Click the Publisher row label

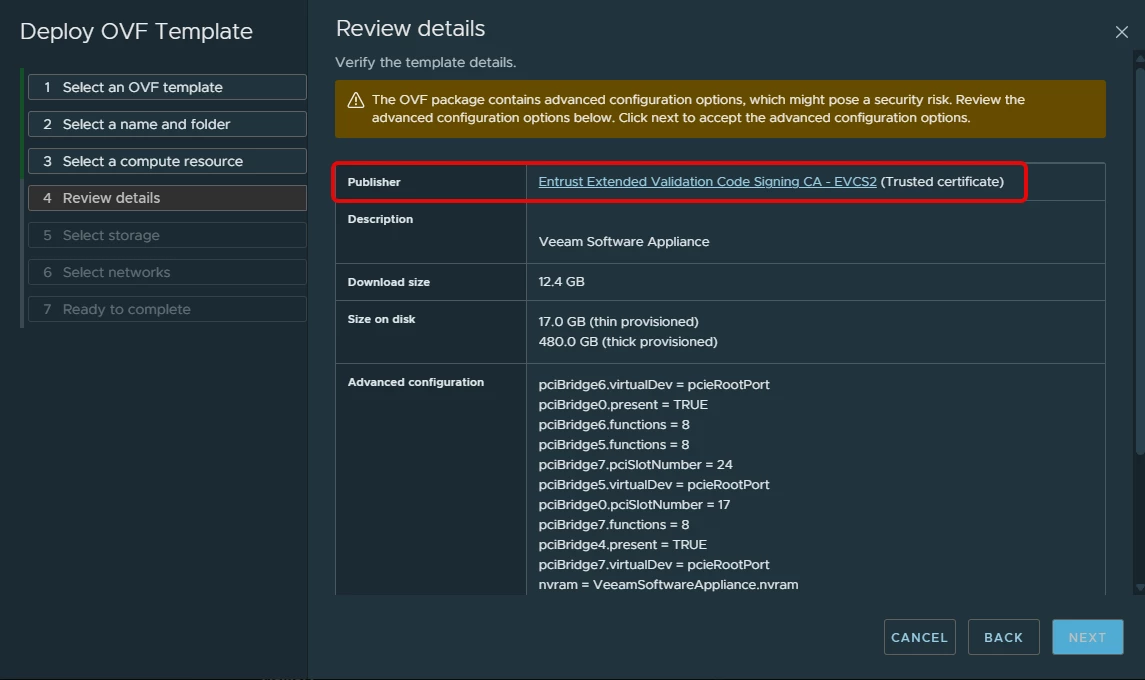coord(374,182)
